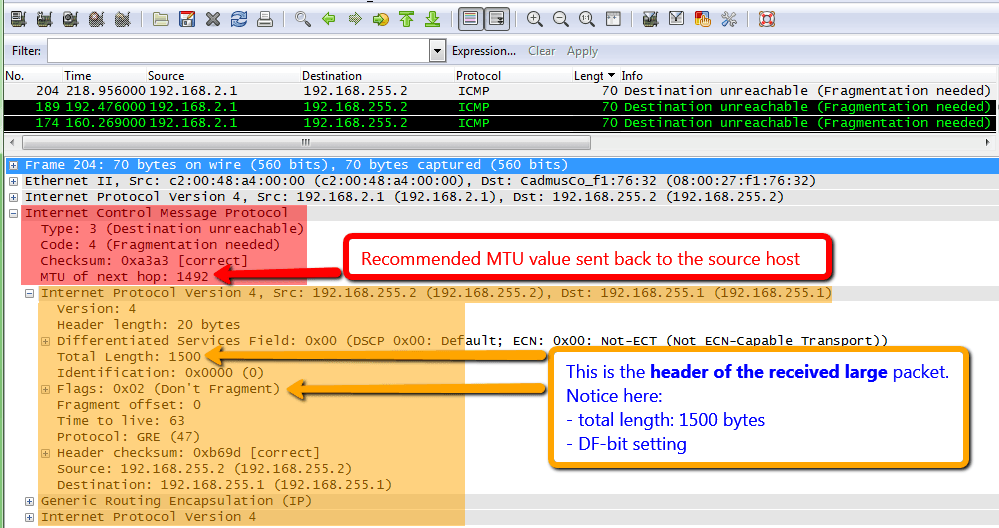This screenshot has height=528, width=999.
Task: Select "Total Length: 1500" field
Action: click(x=129, y=357)
